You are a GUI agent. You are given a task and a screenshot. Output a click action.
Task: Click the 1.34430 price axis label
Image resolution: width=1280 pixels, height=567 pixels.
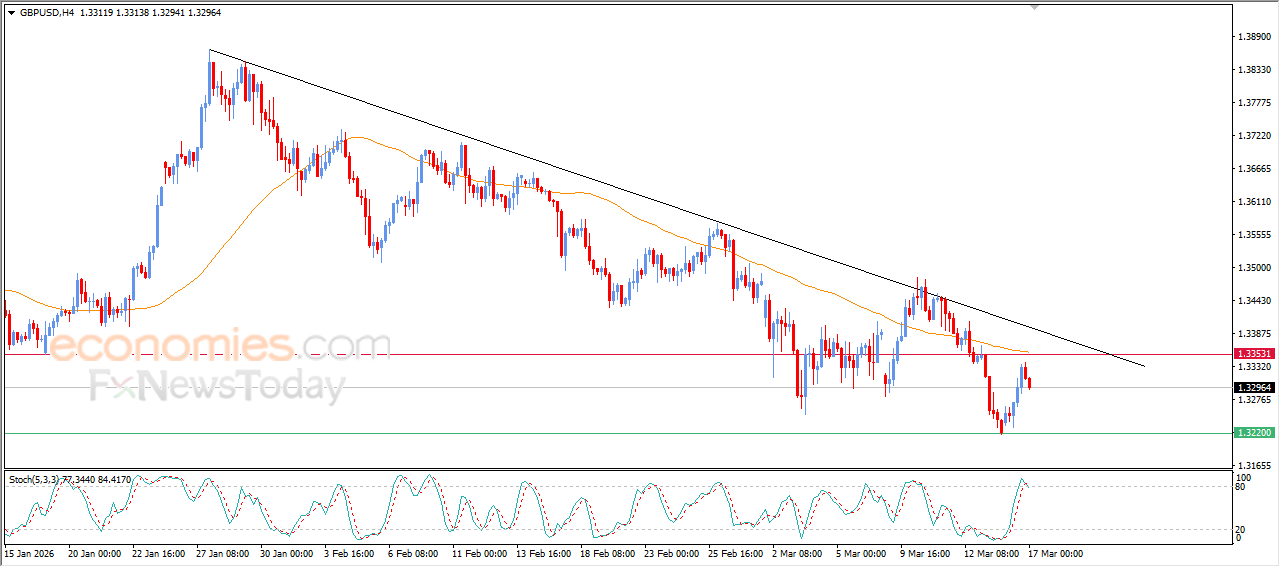1254,301
